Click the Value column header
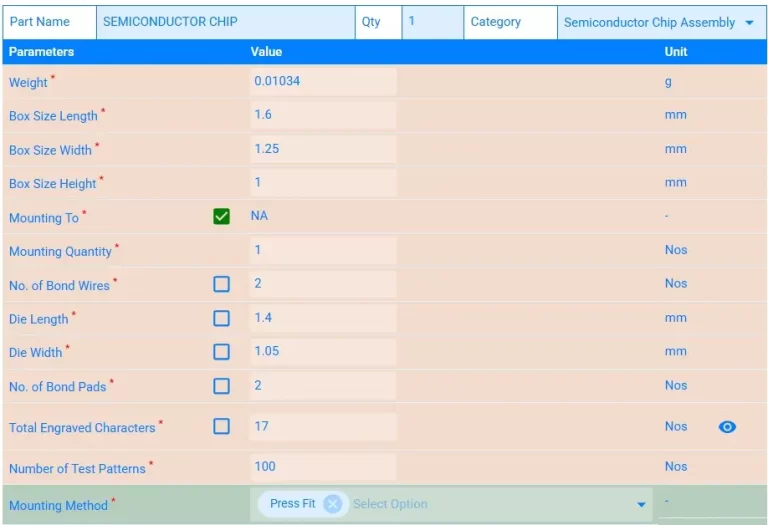Screen dimensions: 768x525 266,51
